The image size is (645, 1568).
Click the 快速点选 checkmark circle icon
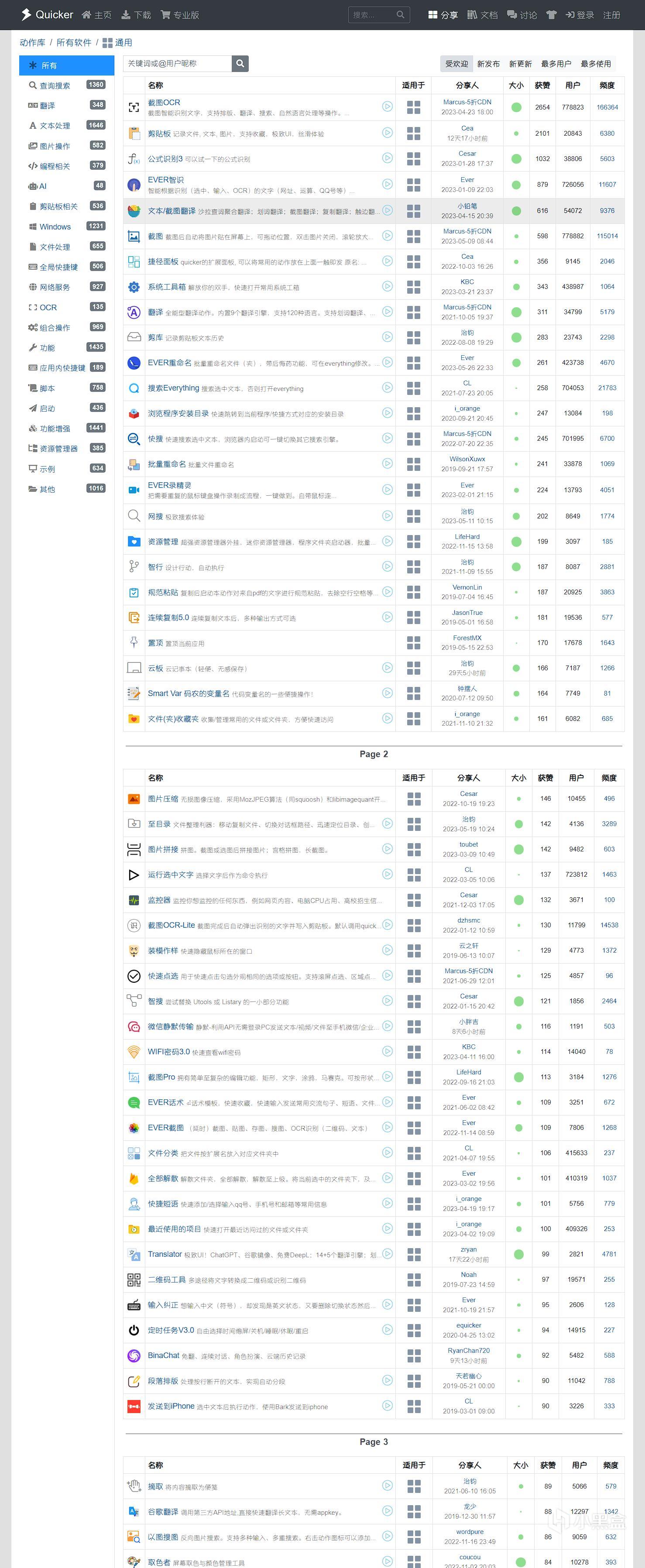pyautogui.click(x=134, y=976)
